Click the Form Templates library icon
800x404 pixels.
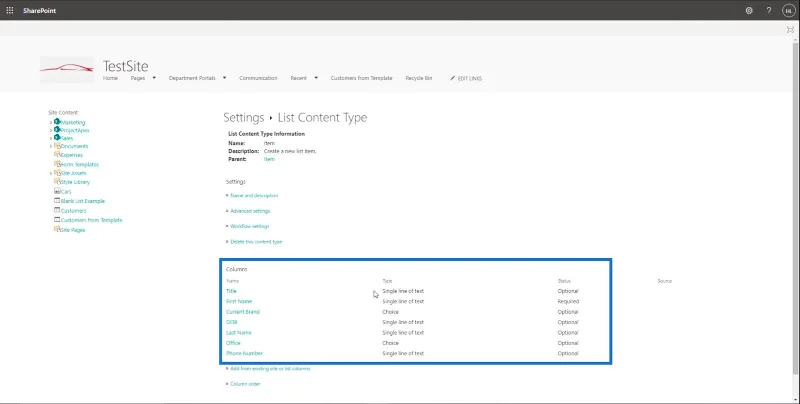57,164
